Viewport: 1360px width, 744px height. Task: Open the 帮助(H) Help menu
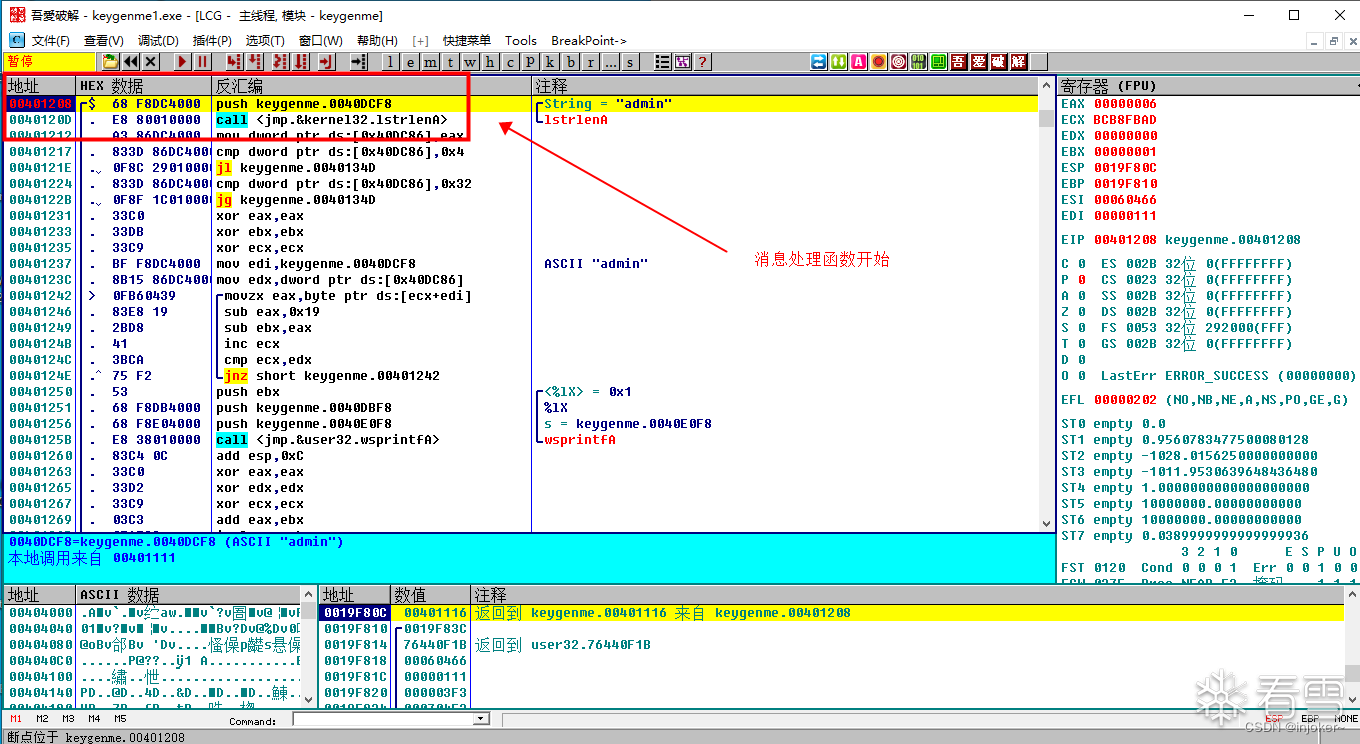tap(377, 41)
